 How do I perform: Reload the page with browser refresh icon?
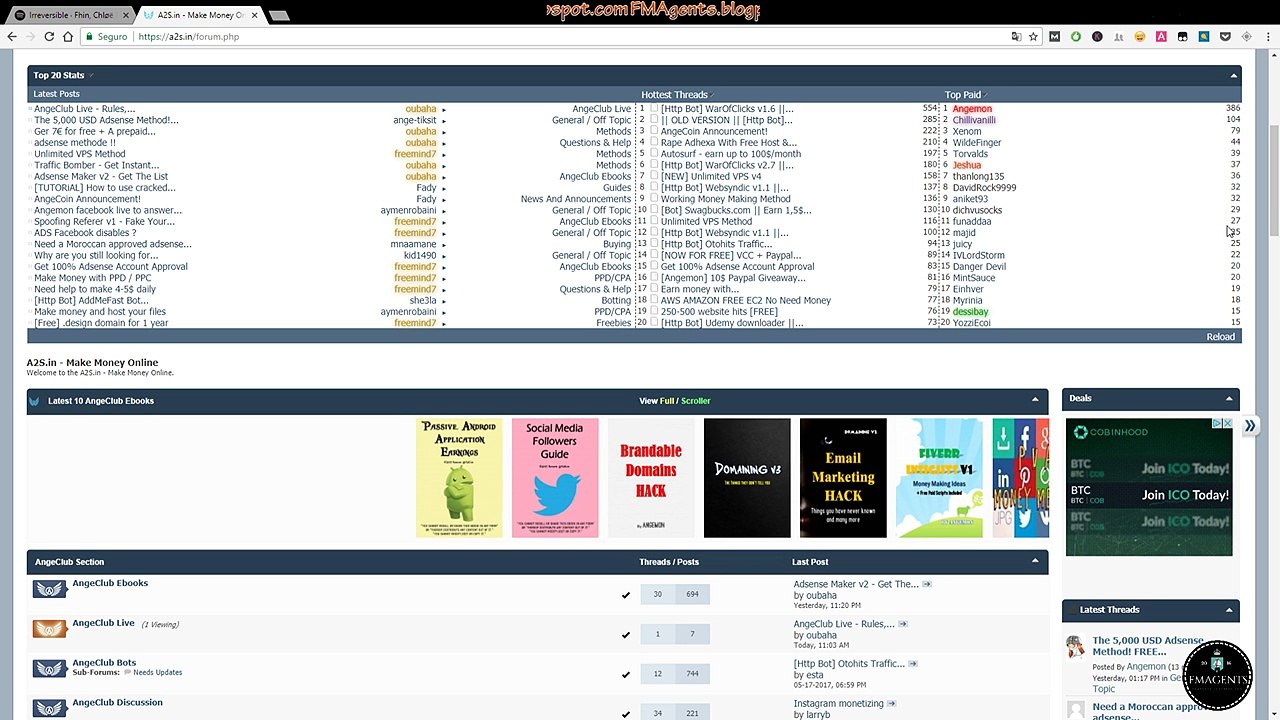click(49, 37)
